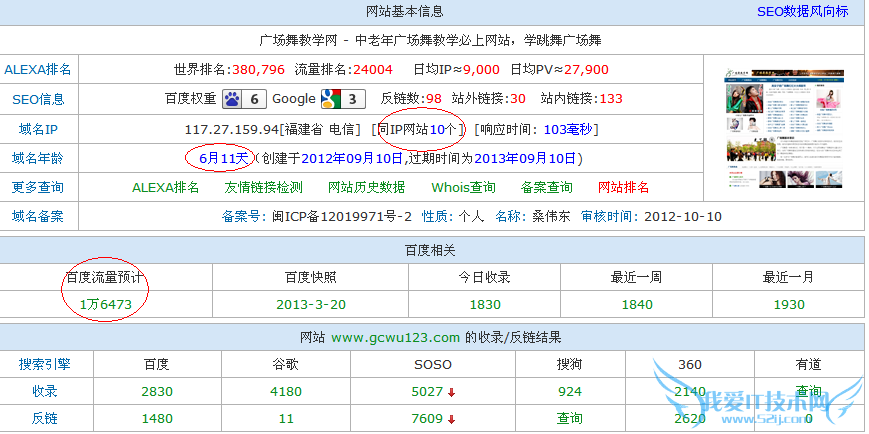Open Google indexed count 4180
869x434 pixels.
click(x=286, y=391)
